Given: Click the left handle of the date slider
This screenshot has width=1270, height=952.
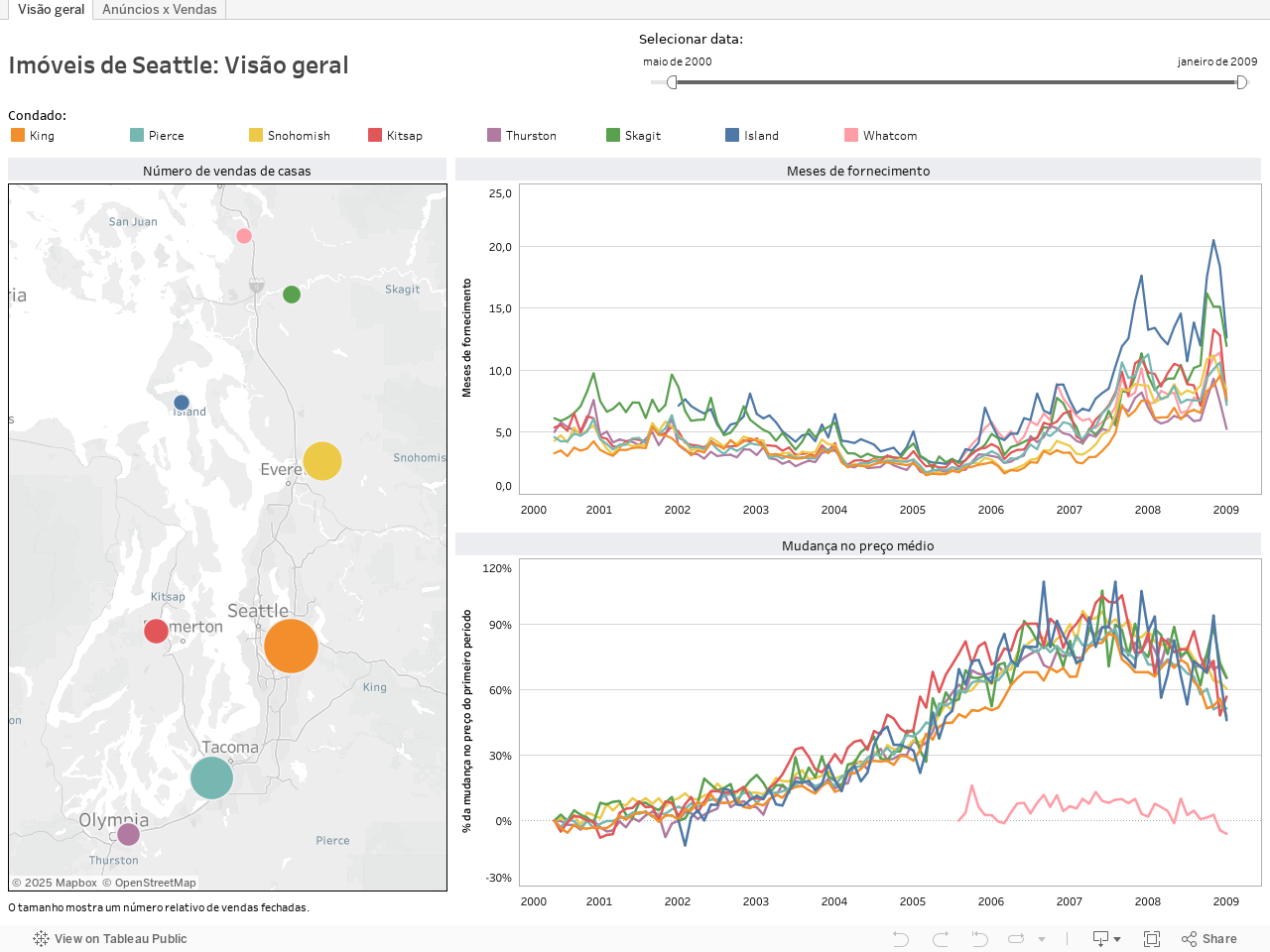Looking at the screenshot, I should click(x=672, y=82).
